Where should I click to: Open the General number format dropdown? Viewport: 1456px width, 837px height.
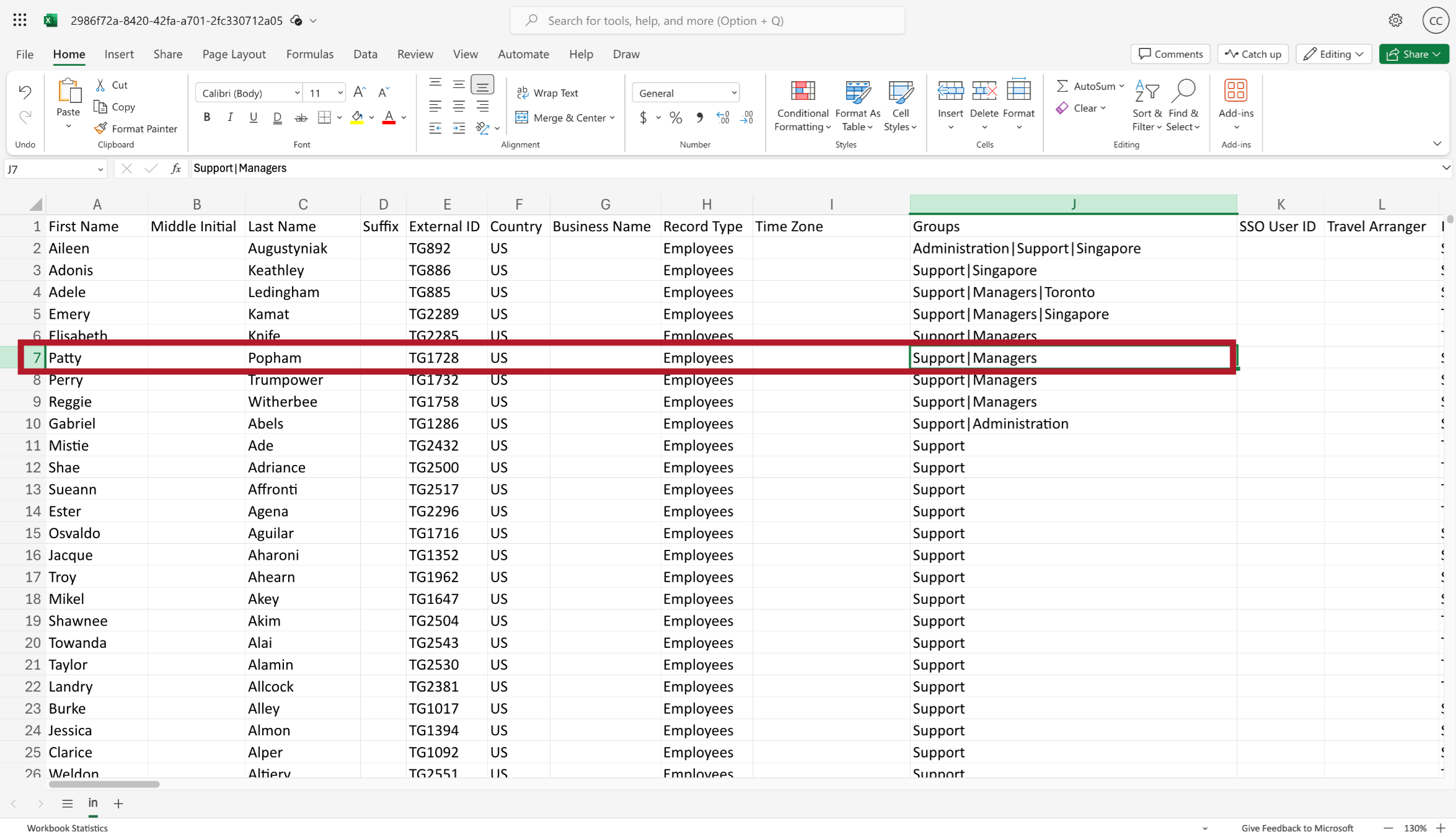pyautogui.click(x=733, y=92)
